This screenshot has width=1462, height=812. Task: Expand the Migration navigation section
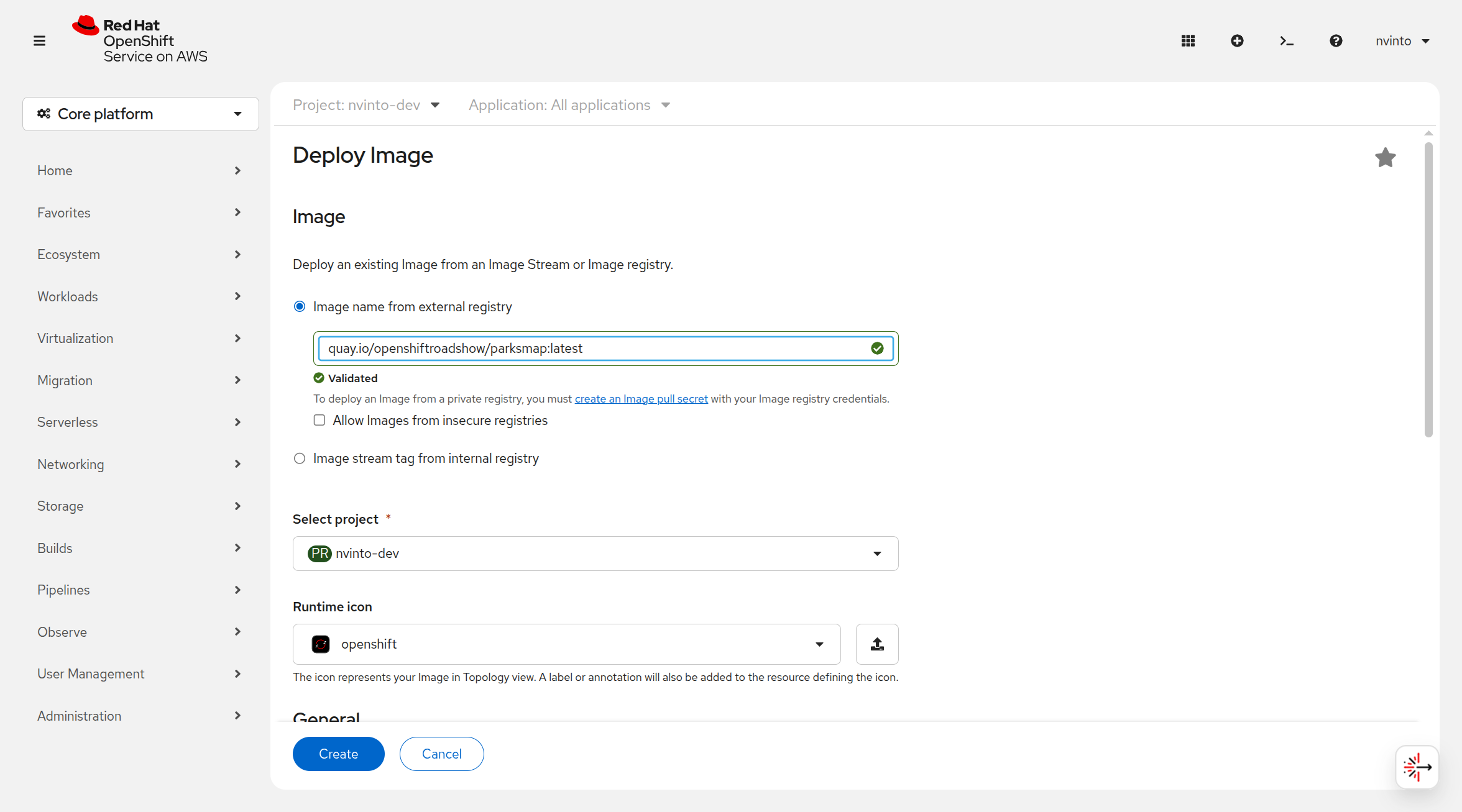pyautogui.click(x=140, y=380)
